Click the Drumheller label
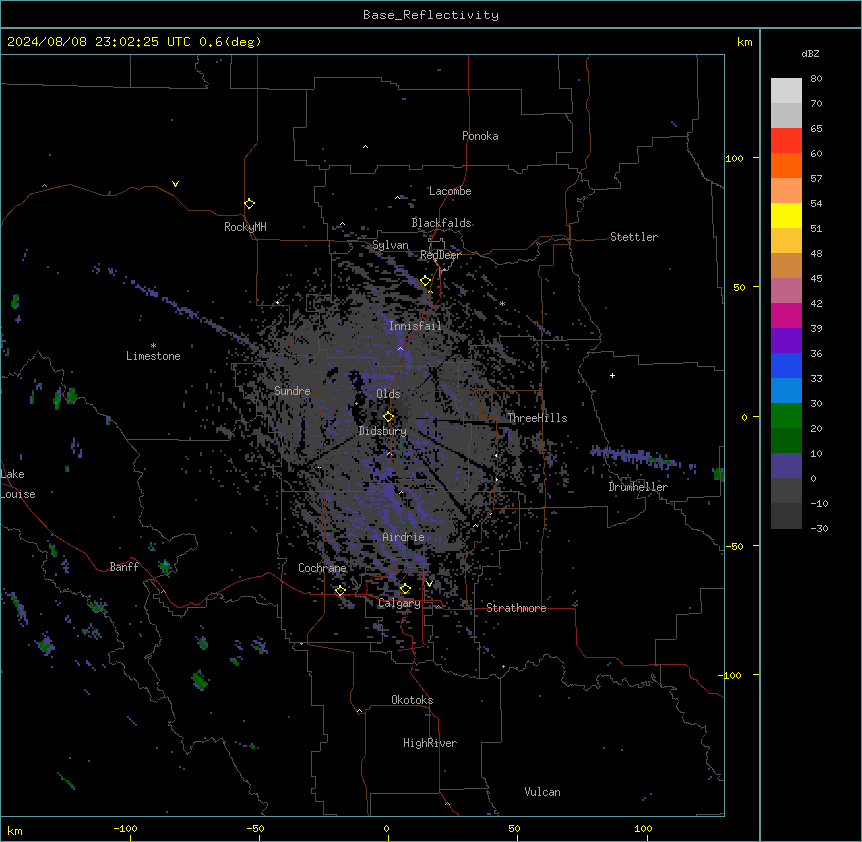This screenshot has width=862, height=842. 638,487
